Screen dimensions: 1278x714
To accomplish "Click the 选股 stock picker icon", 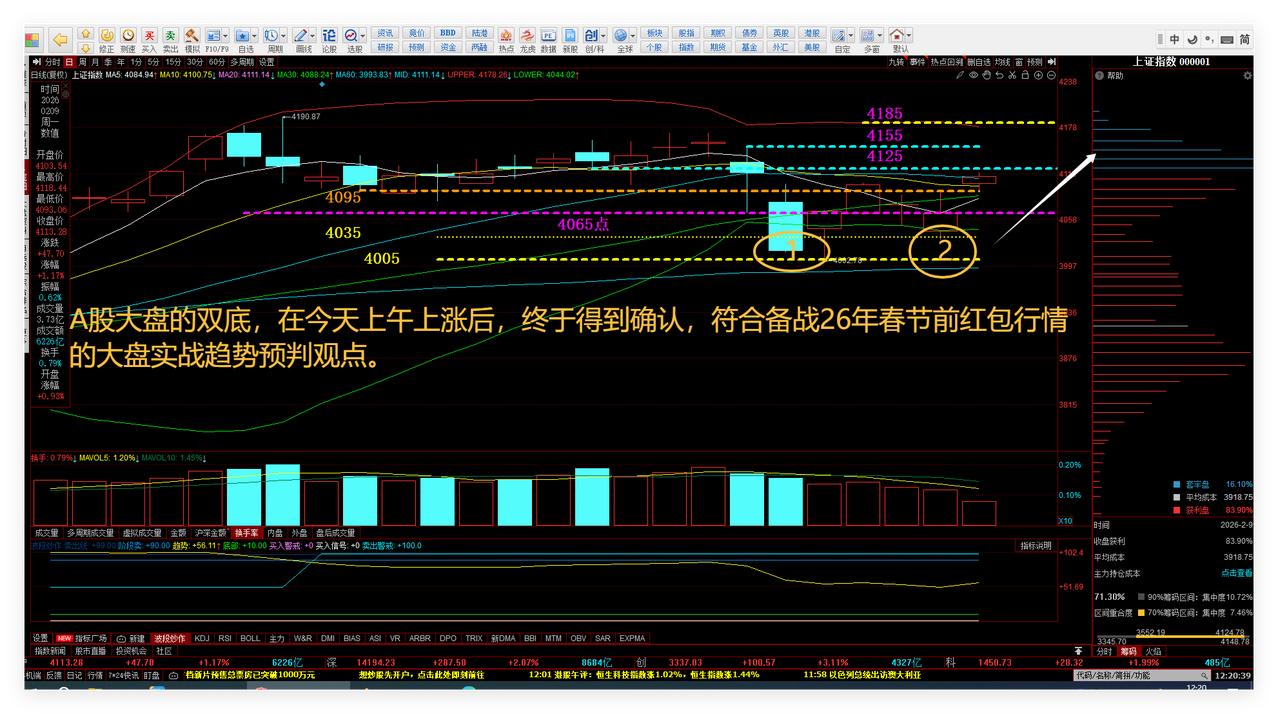I will pyautogui.click(x=350, y=35).
